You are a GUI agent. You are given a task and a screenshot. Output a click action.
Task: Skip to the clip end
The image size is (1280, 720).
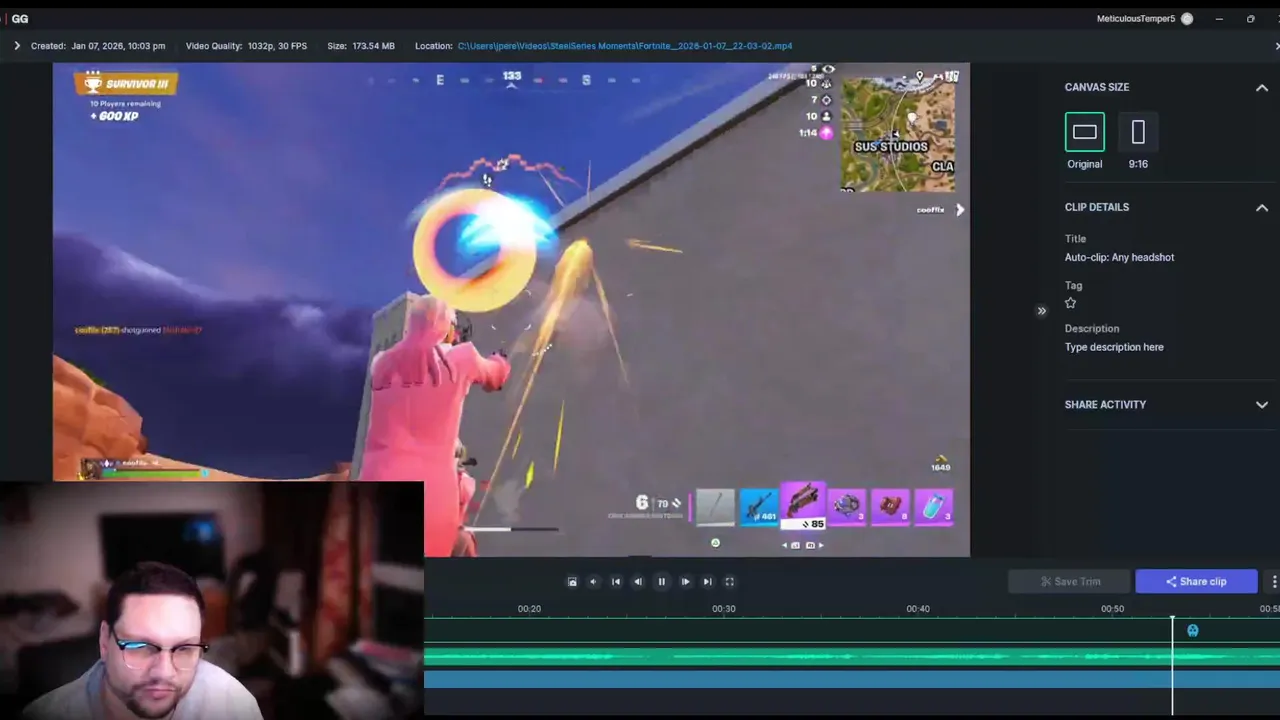click(x=707, y=581)
